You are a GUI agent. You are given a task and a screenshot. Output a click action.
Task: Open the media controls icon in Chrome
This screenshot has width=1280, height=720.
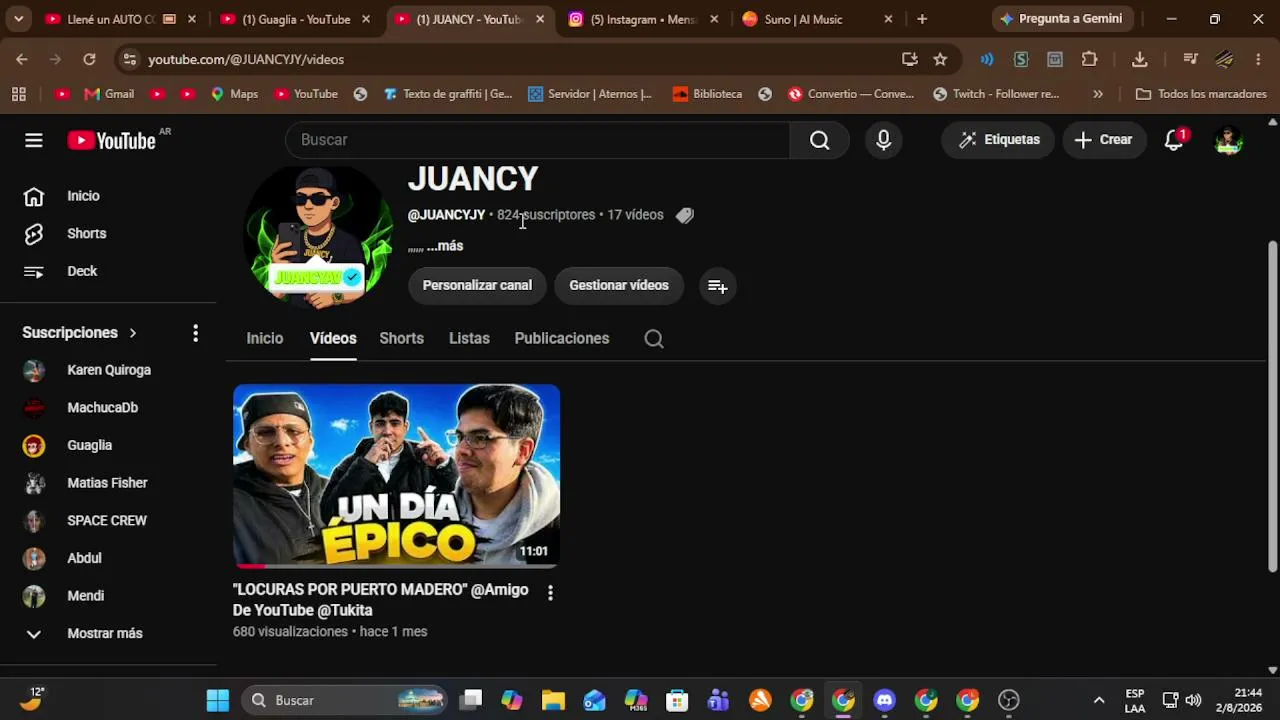tap(1190, 59)
